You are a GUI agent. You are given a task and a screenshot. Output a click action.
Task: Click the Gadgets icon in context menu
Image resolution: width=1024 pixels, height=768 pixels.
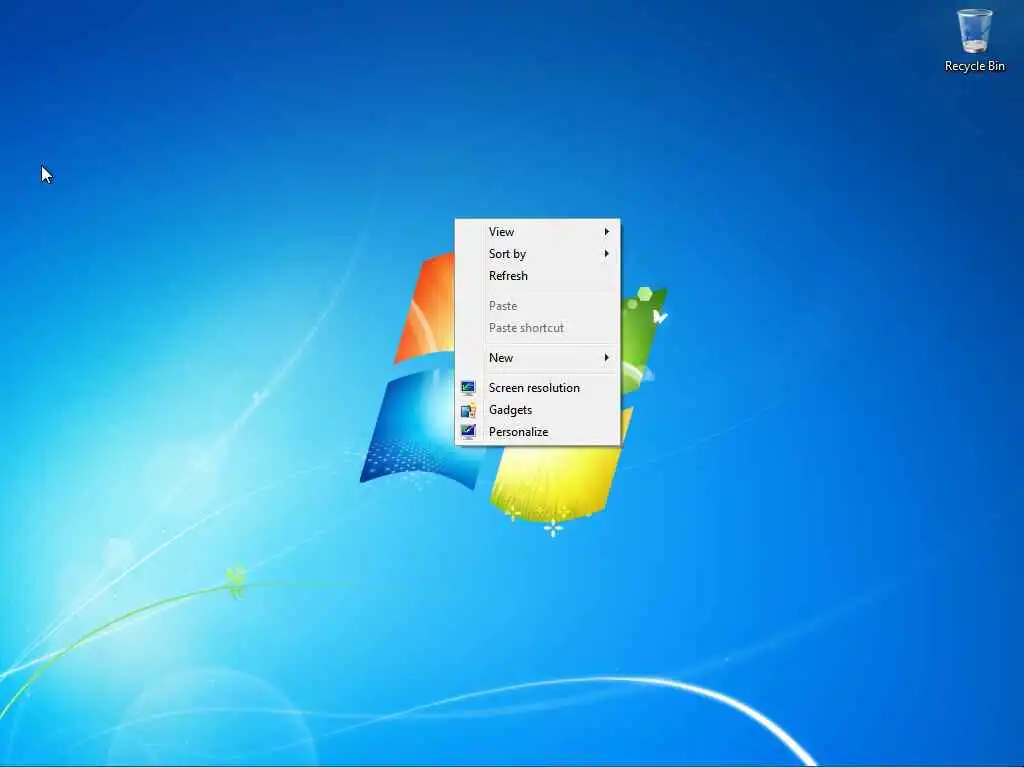[468, 410]
